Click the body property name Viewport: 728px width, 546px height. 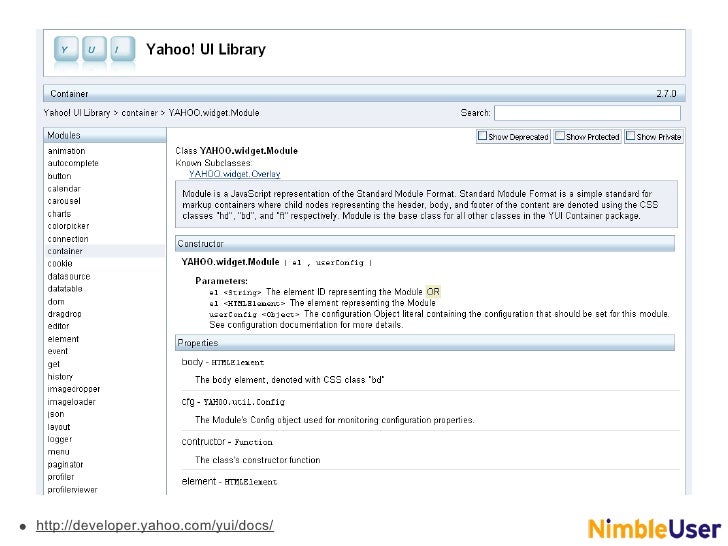pyautogui.click(x=192, y=362)
